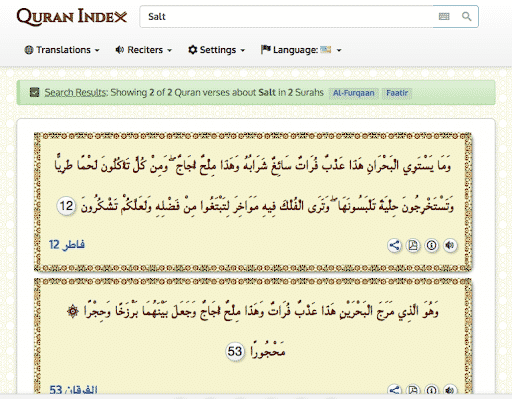Click verse number 53 badge
The width and height of the screenshot is (512, 399).
(x=235, y=351)
